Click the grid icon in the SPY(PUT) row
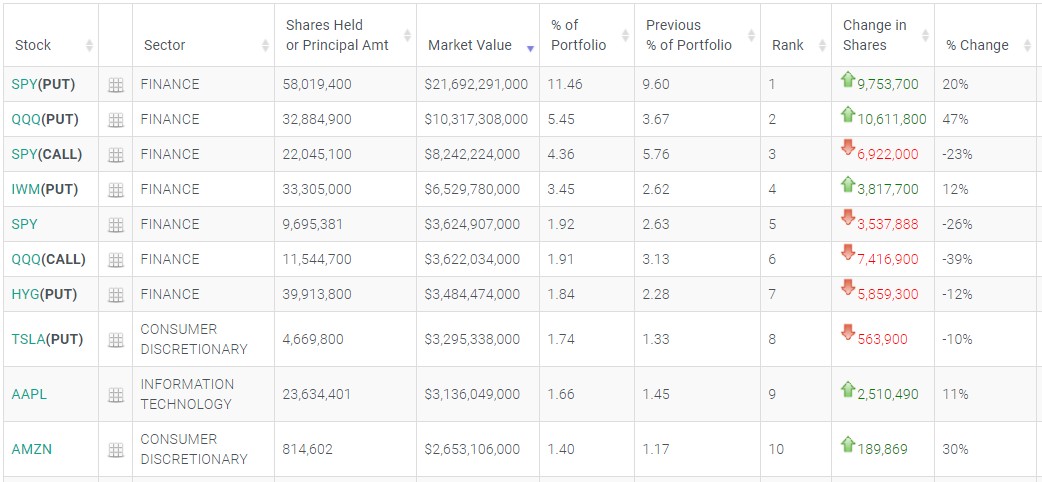Viewport: 1042px width, 482px height. coord(116,85)
